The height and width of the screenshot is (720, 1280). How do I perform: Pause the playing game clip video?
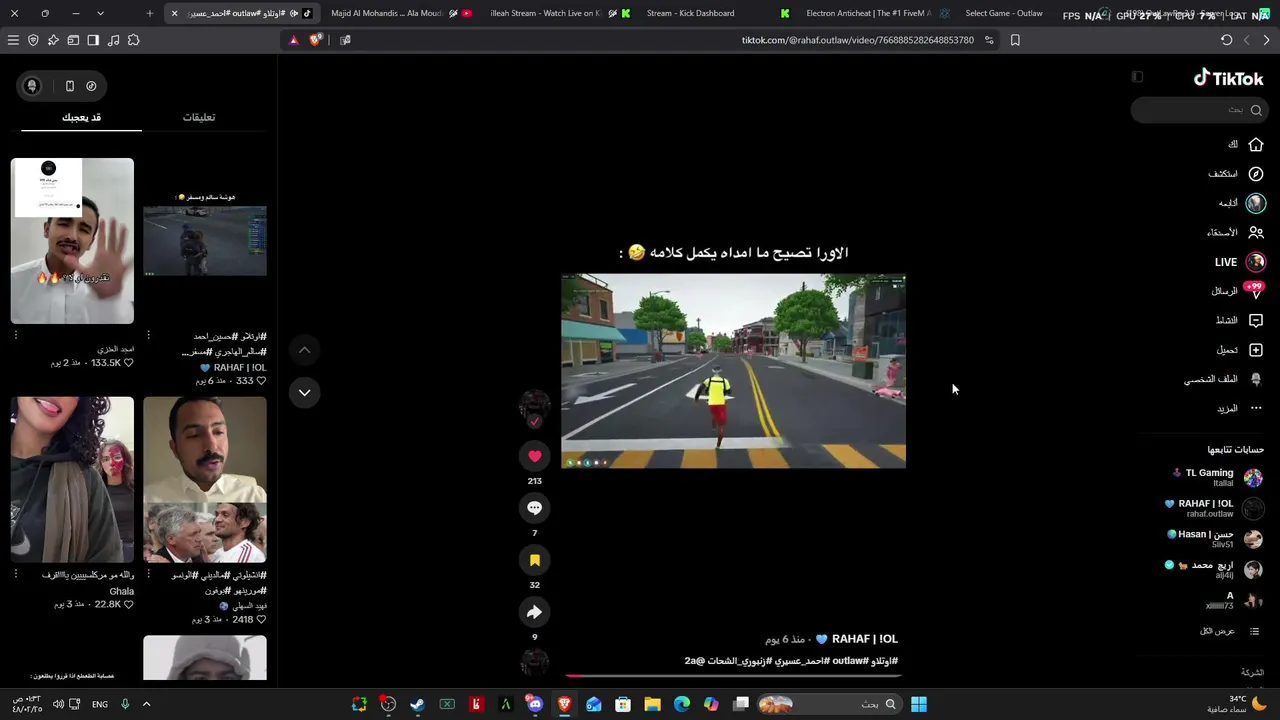click(x=733, y=371)
